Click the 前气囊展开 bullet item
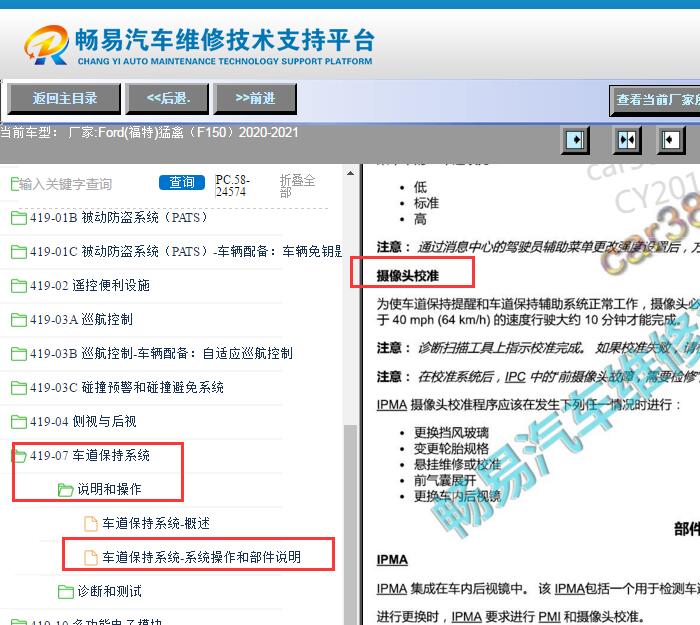This screenshot has width=700, height=625. (445, 480)
